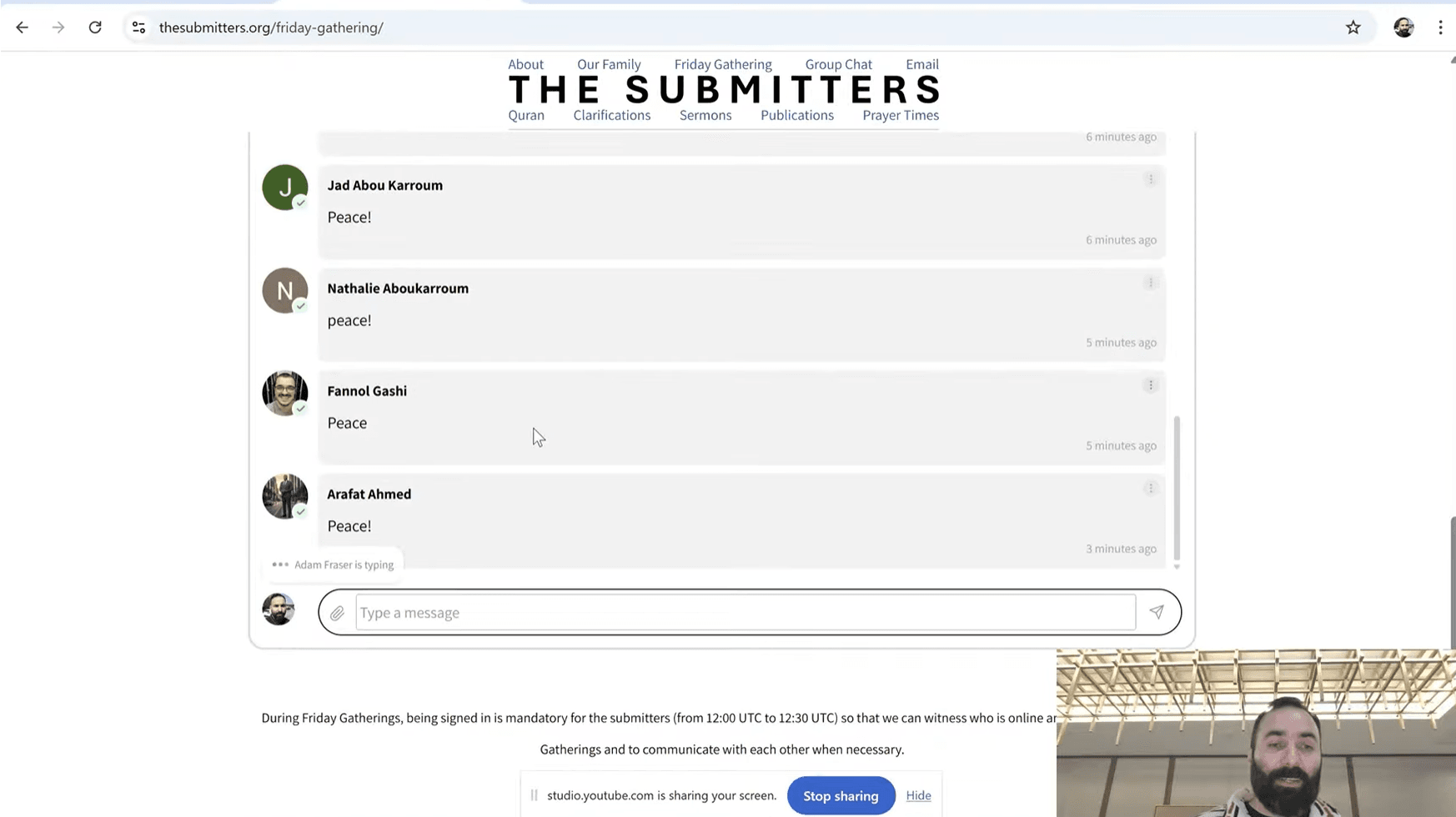Click the chat scrollbar thumb
The image size is (1456, 817).
pos(1177,488)
